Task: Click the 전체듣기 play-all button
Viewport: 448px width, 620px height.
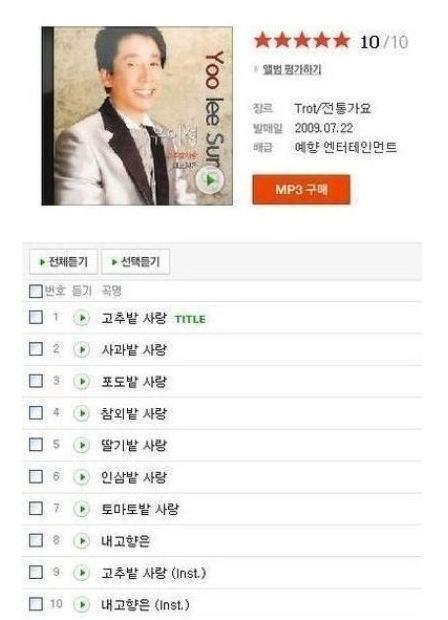Action: tap(63, 261)
